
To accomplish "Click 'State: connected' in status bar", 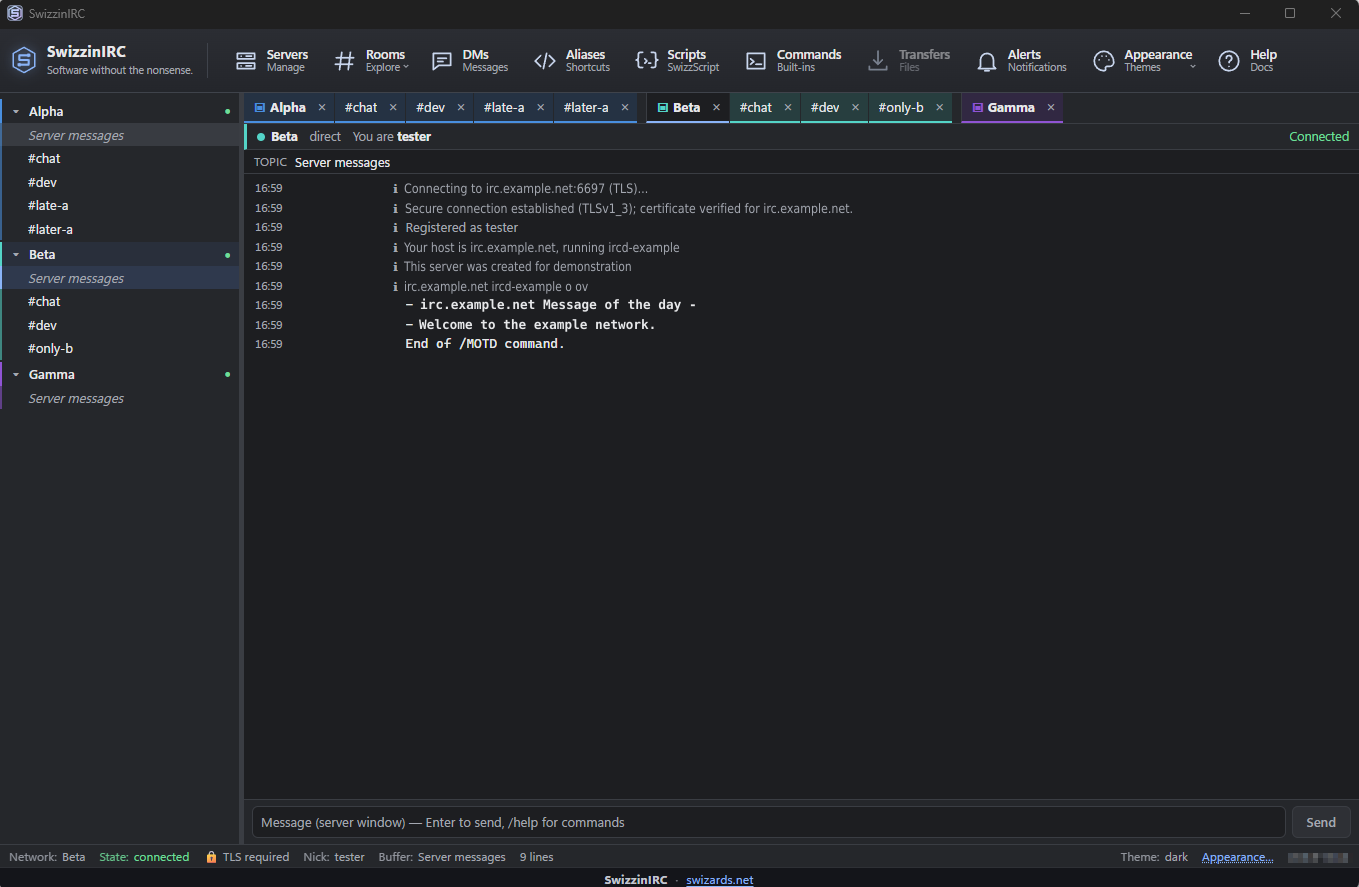I will pyautogui.click(x=144, y=857).
